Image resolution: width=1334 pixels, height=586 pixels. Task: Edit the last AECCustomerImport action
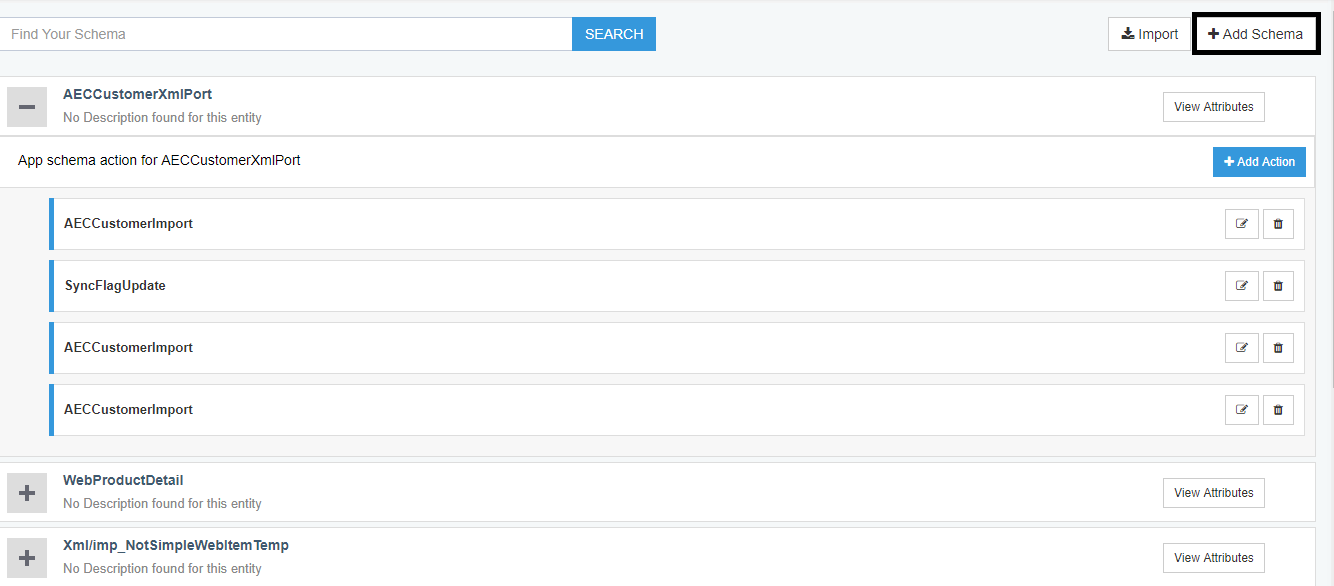(x=1241, y=409)
